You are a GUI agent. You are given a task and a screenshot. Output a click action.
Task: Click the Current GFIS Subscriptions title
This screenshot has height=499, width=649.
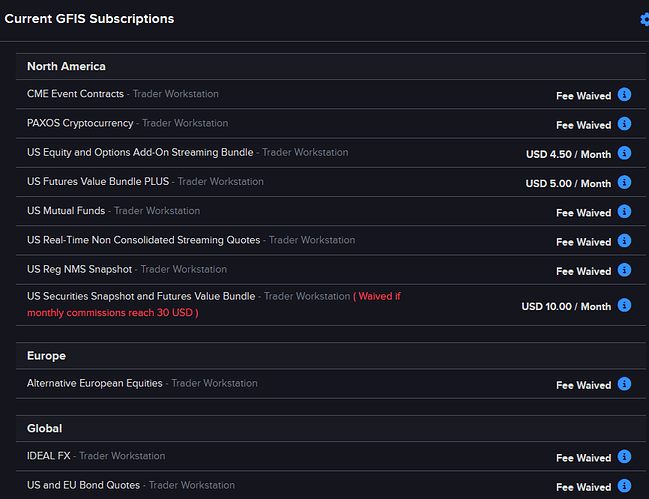click(x=89, y=19)
